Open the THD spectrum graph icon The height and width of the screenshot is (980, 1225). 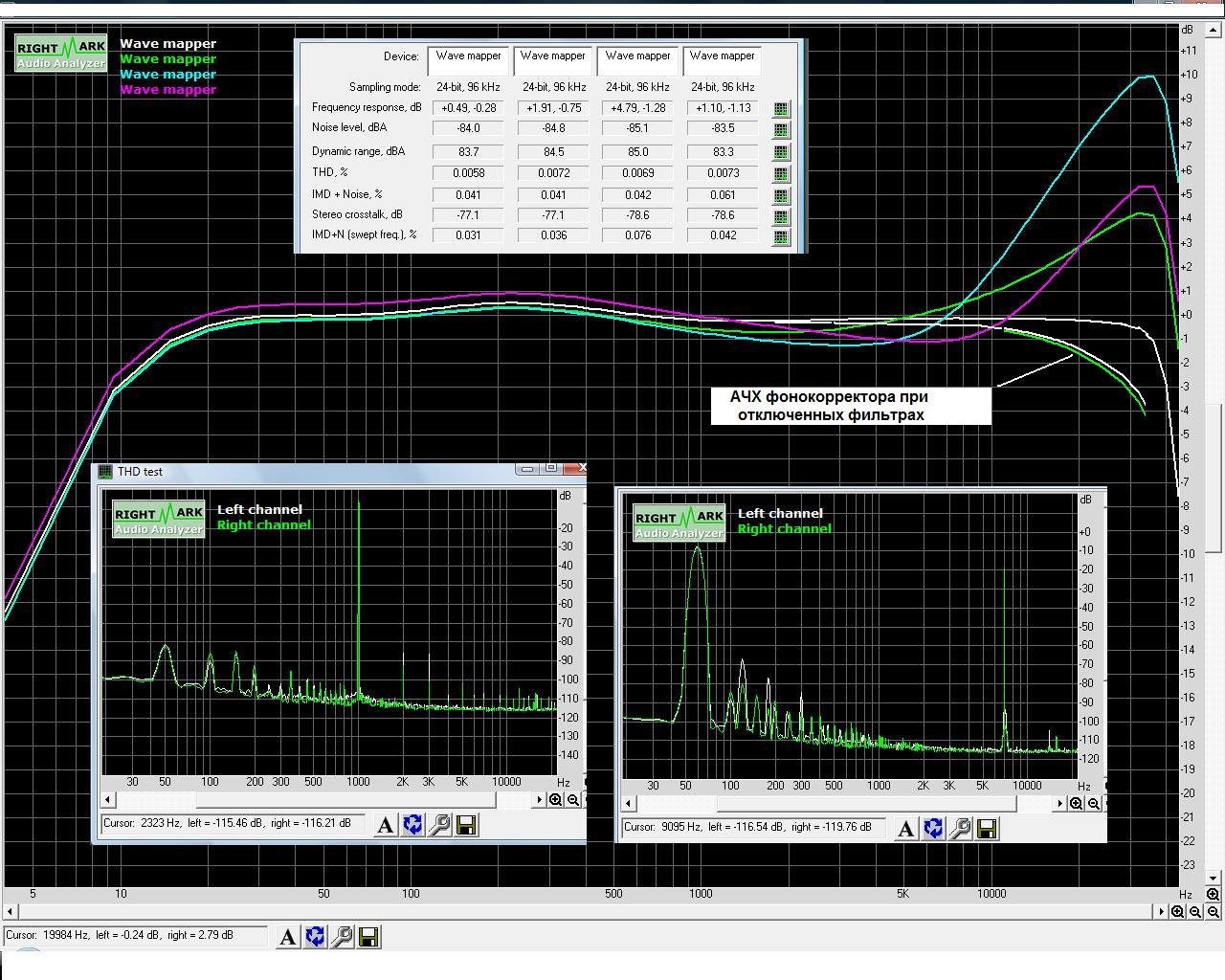[781, 174]
